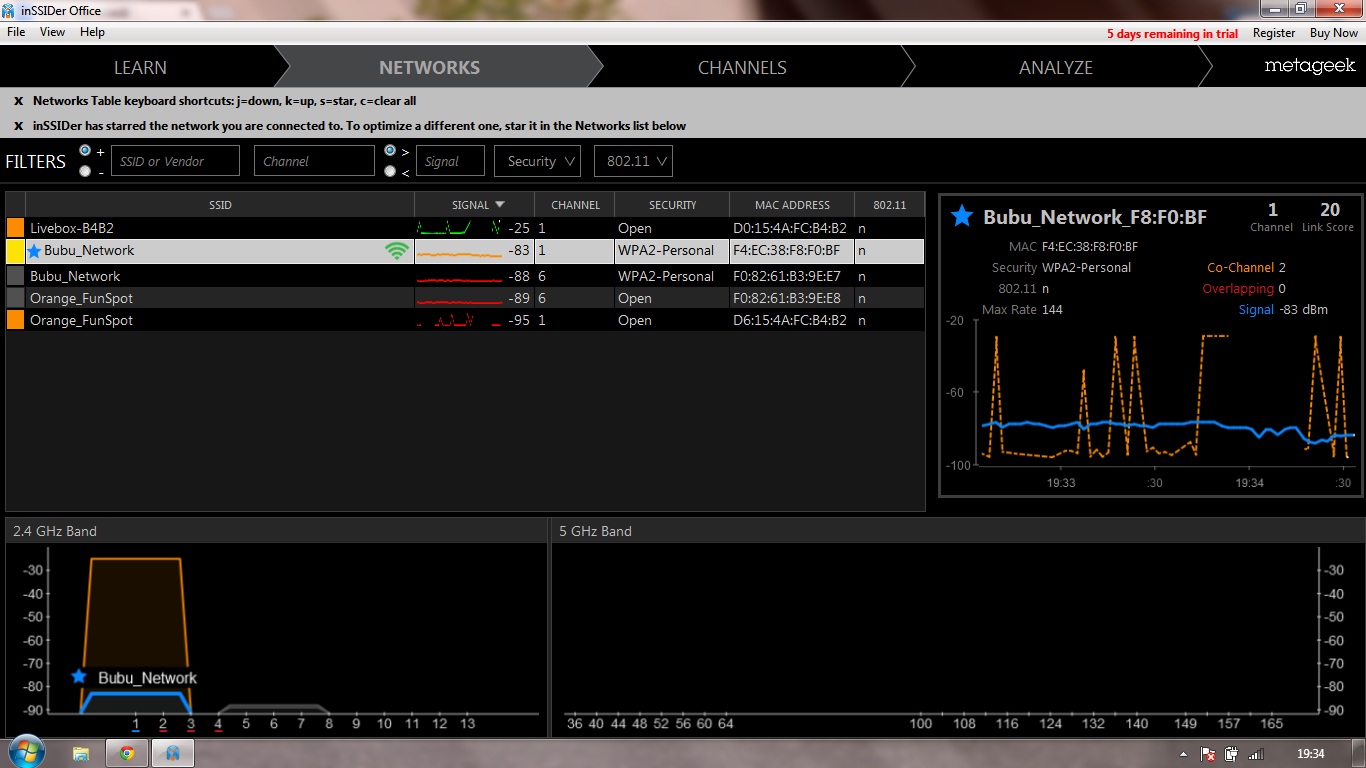Sort by the SIGNAL column header
This screenshot has width=1366, height=768.
[475, 205]
